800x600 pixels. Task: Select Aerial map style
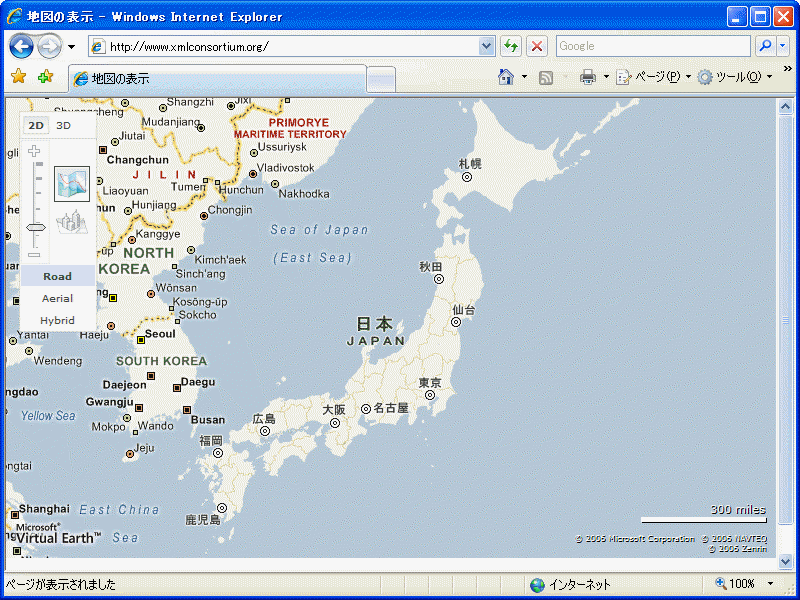pyautogui.click(x=57, y=298)
